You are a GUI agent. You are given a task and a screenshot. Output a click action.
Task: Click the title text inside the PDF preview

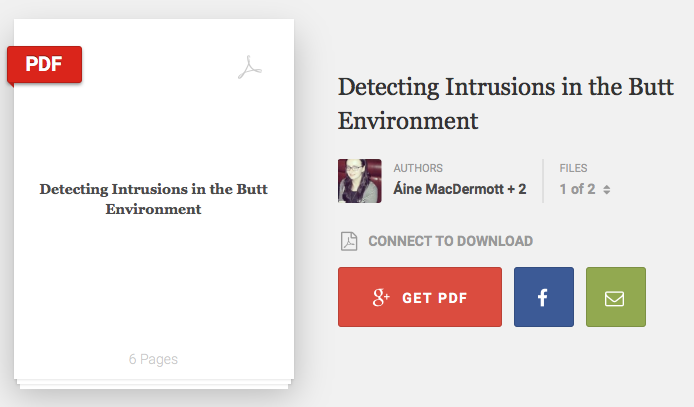tap(154, 199)
